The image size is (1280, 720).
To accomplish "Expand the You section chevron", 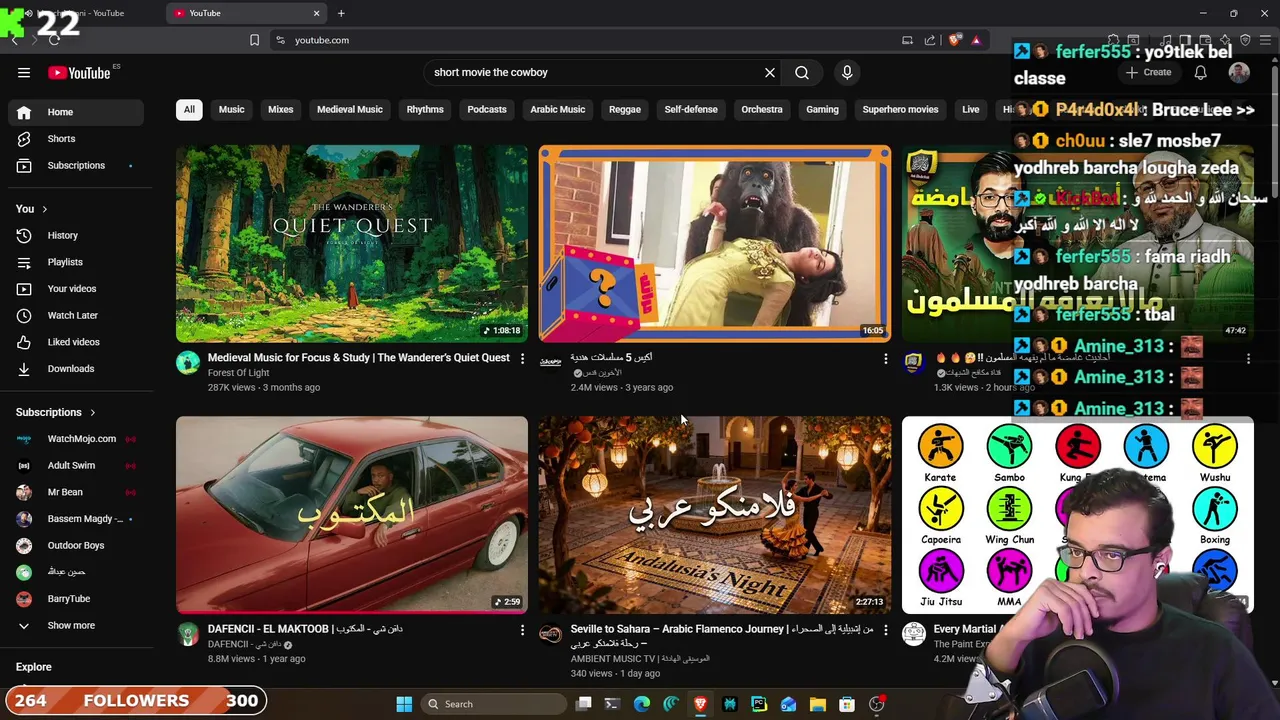I will point(44,209).
